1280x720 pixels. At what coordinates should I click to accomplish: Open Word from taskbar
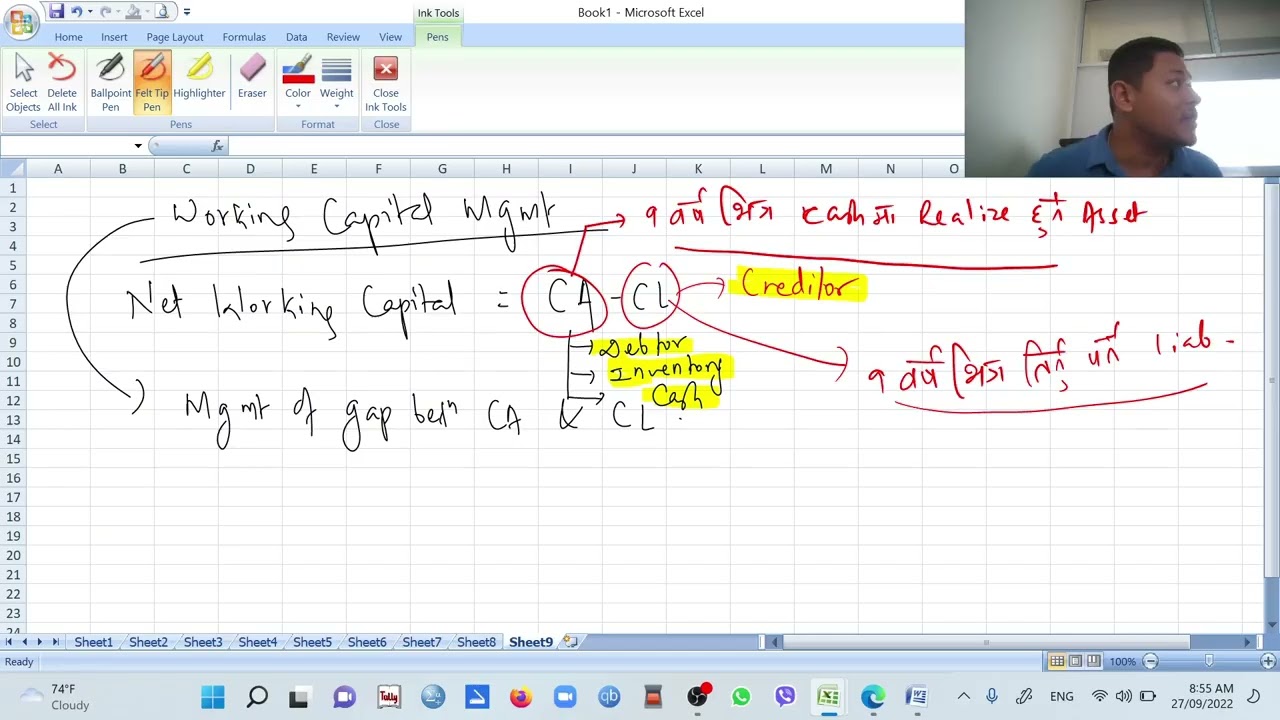pyautogui.click(x=917, y=697)
